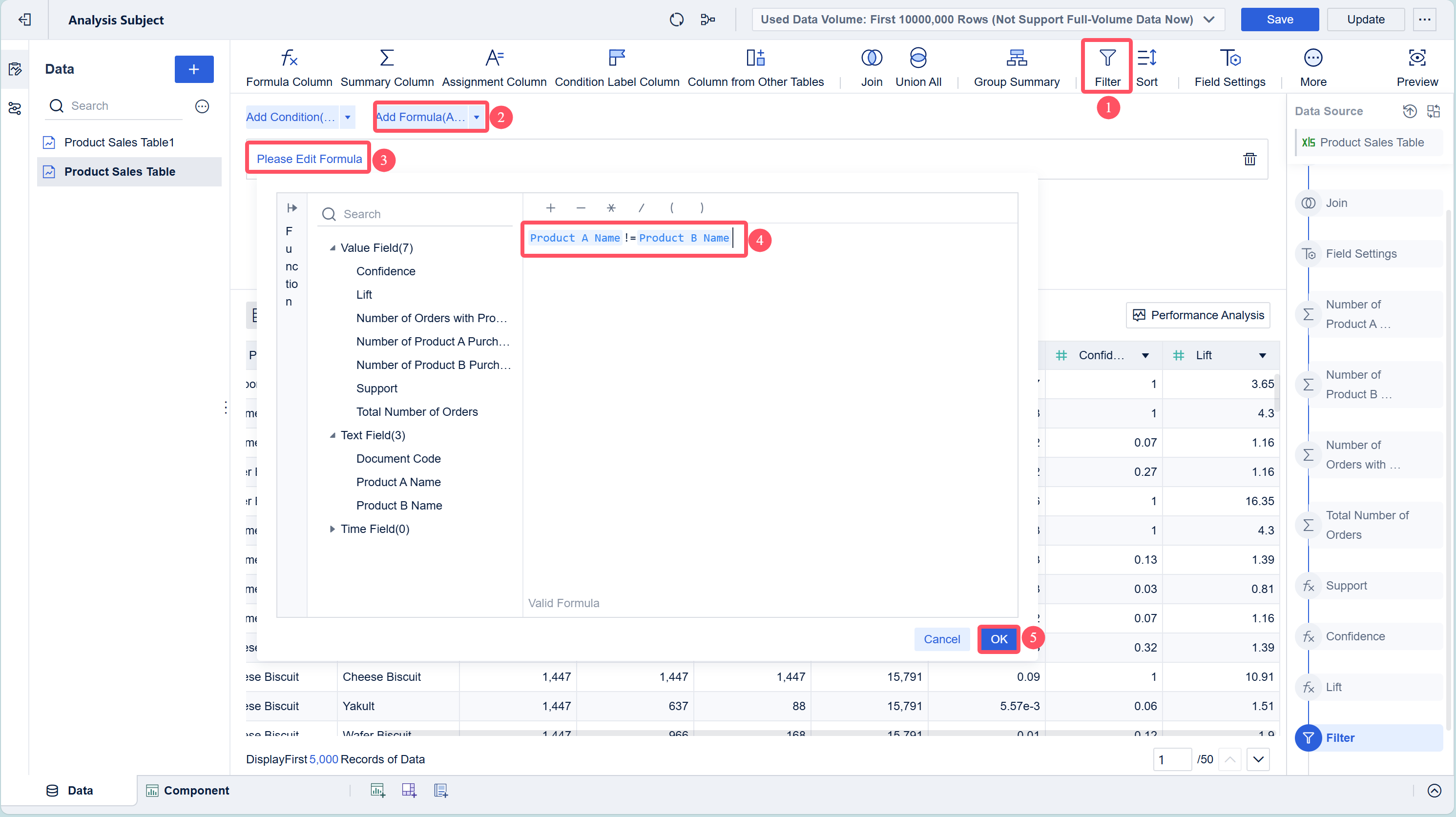Screen dimensions: 1456x817
Task: Open the Add Condition dropdown arrow
Action: point(347,117)
